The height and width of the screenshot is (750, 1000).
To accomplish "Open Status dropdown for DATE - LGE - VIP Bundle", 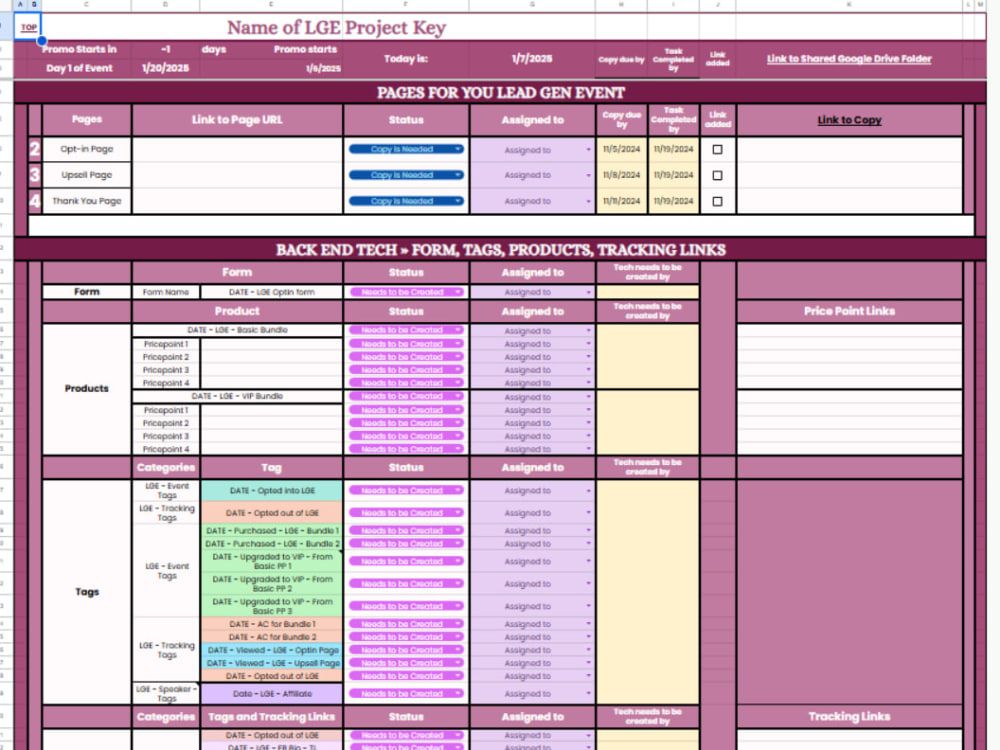I will click(x=406, y=396).
